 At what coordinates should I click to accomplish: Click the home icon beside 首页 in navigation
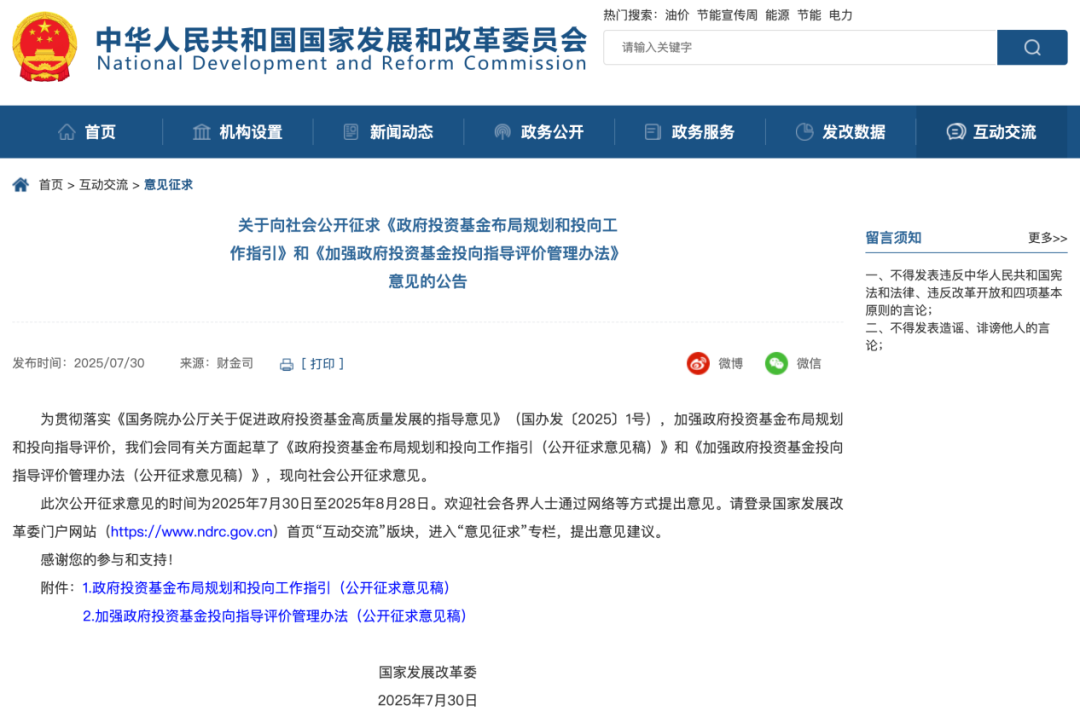(68, 131)
